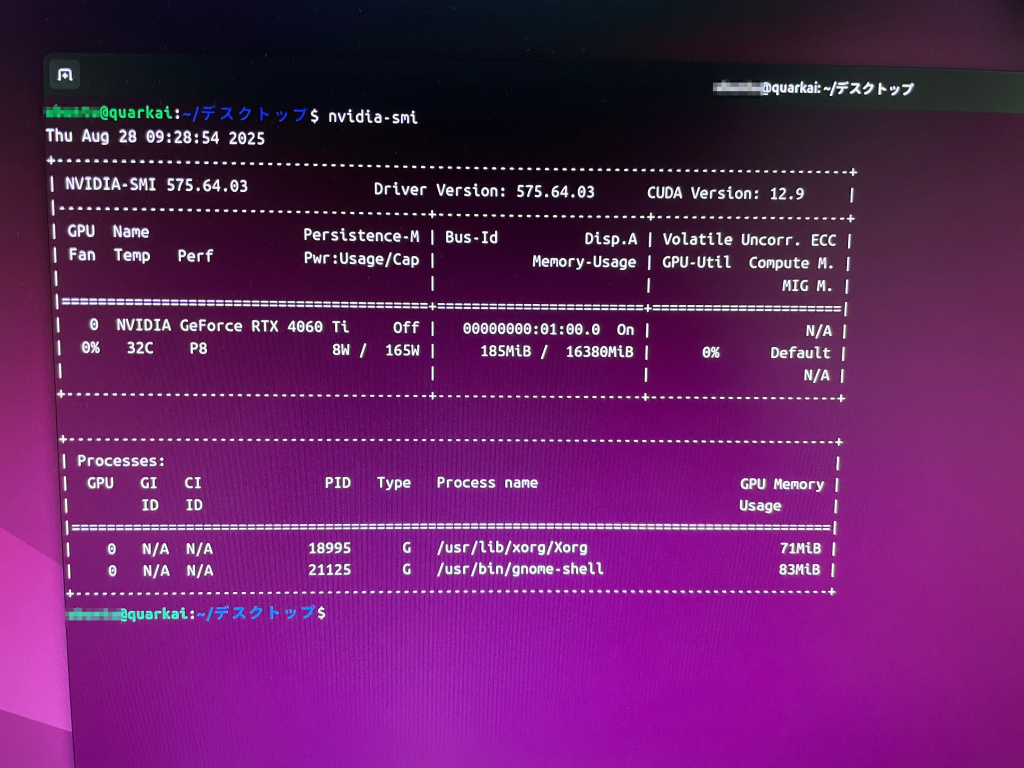Click the Persistence-M column header
Screen dimensions: 1024x768
361,236
